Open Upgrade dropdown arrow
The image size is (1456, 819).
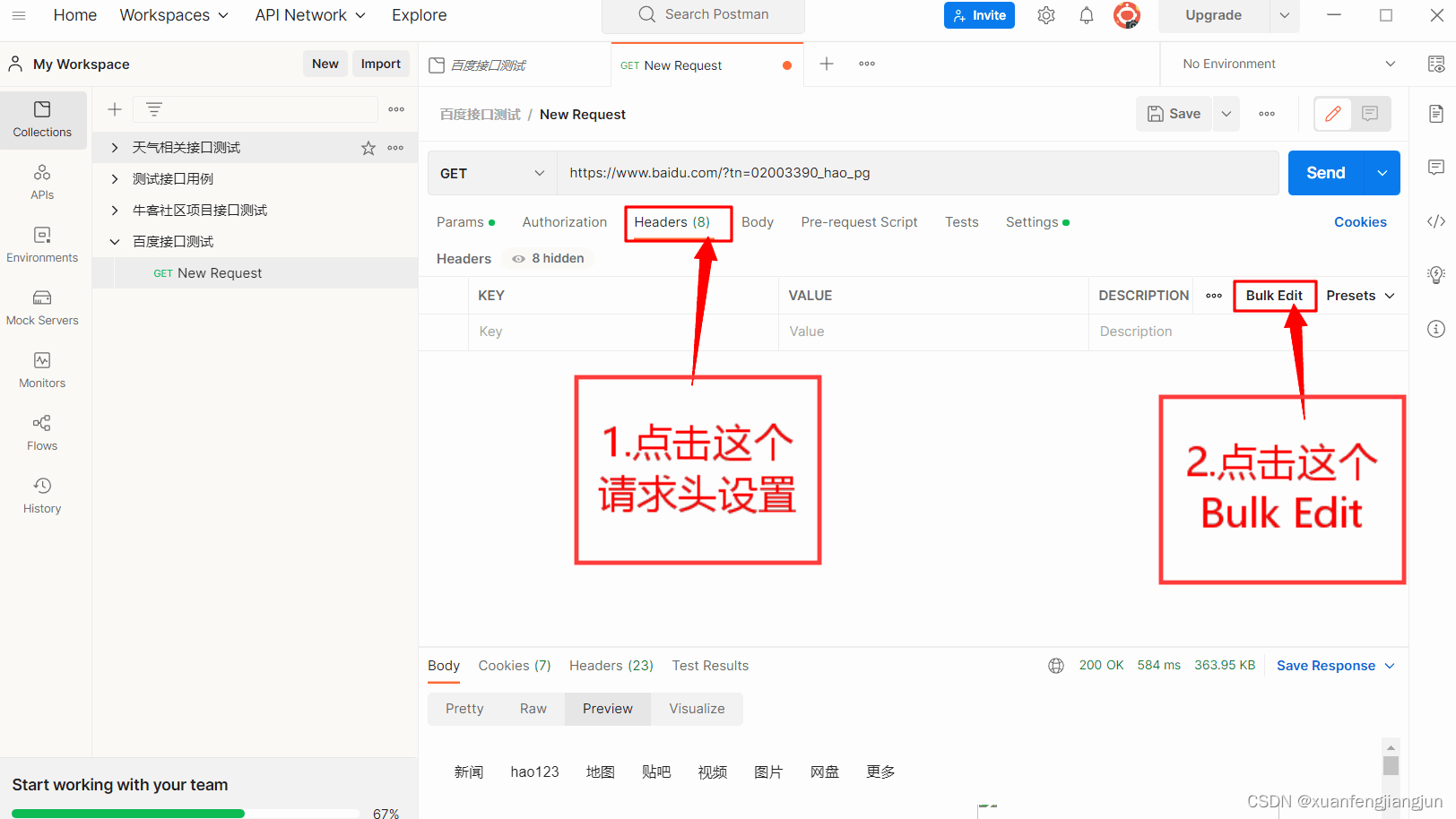(x=1285, y=15)
